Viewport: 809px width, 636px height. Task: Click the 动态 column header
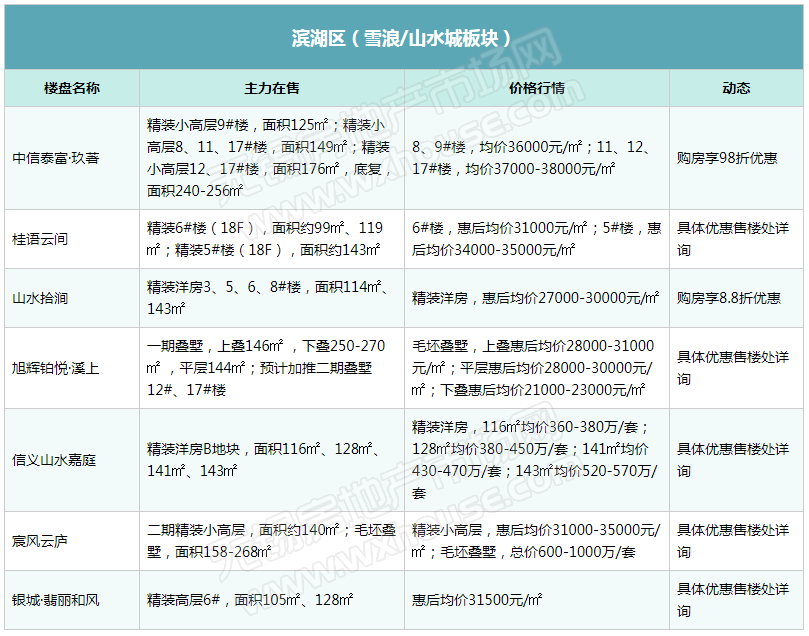point(736,88)
